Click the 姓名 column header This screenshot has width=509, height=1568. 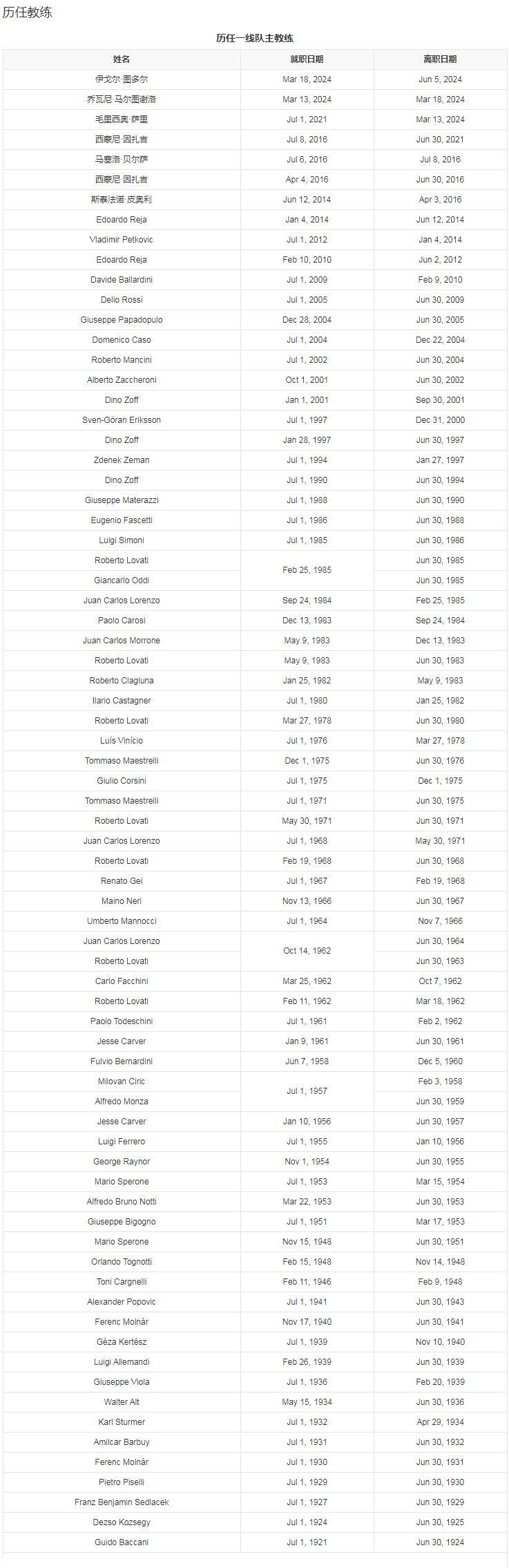(x=122, y=59)
